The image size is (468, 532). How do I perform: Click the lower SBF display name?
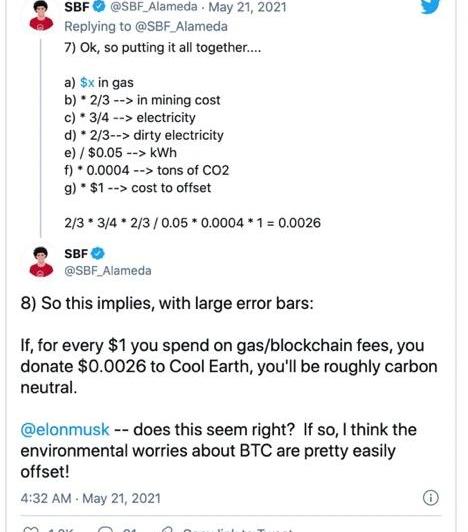pos(76,253)
